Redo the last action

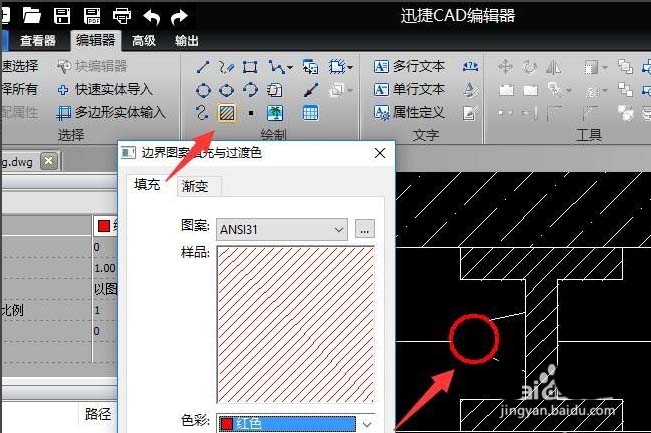click(179, 17)
